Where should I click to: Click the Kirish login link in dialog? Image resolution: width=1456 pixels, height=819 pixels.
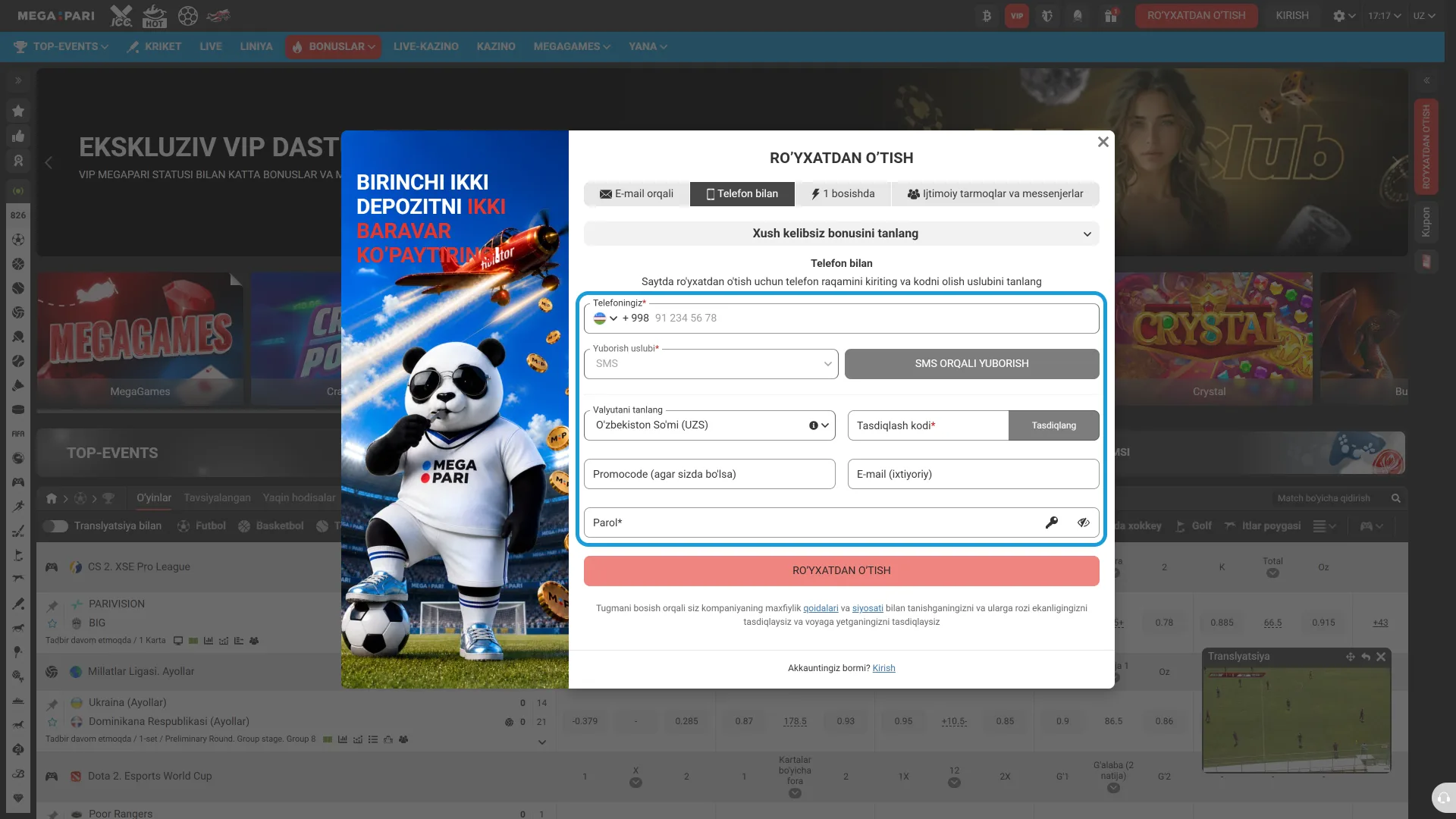click(883, 668)
